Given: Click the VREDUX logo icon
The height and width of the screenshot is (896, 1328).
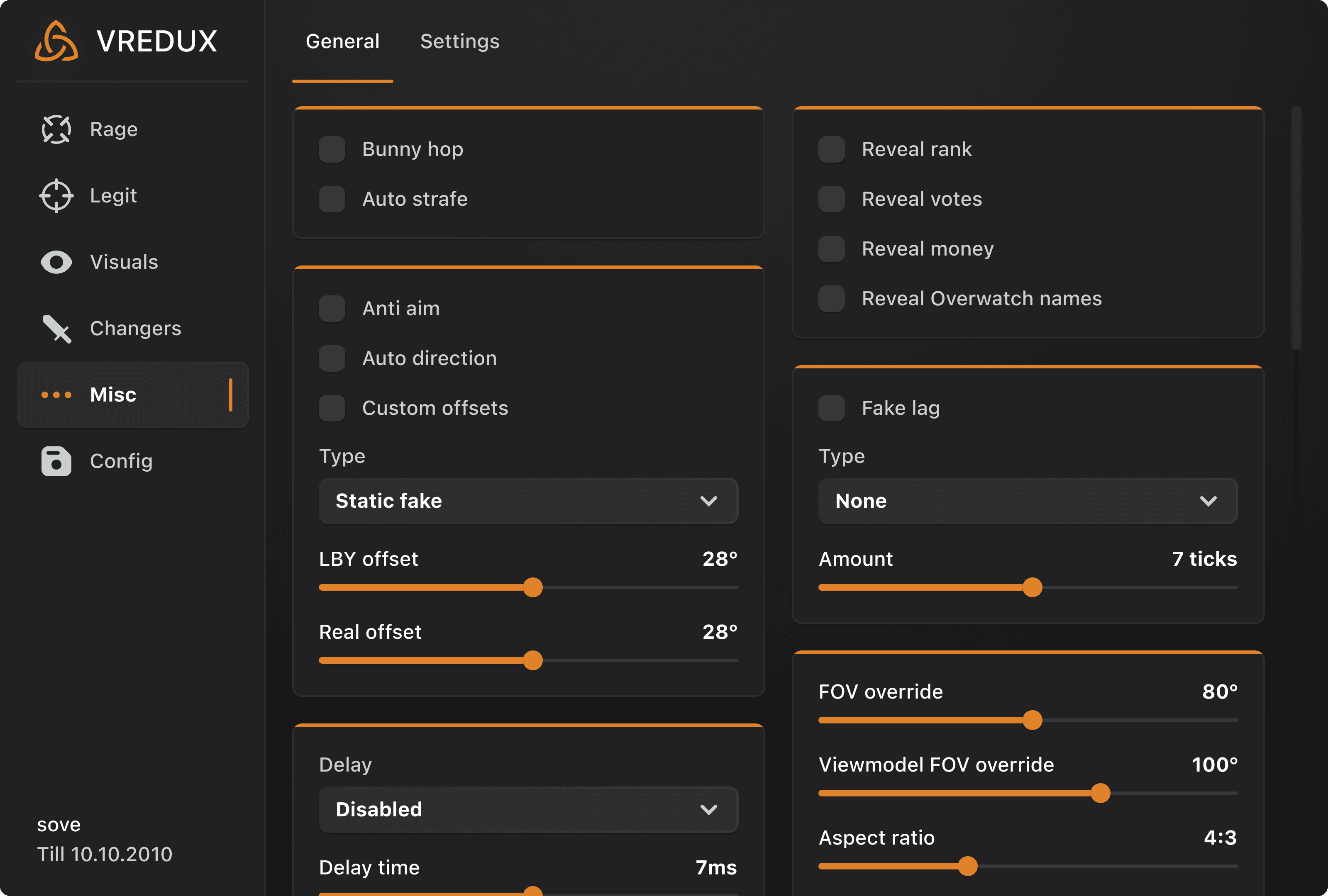Looking at the screenshot, I should click(x=56, y=41).
